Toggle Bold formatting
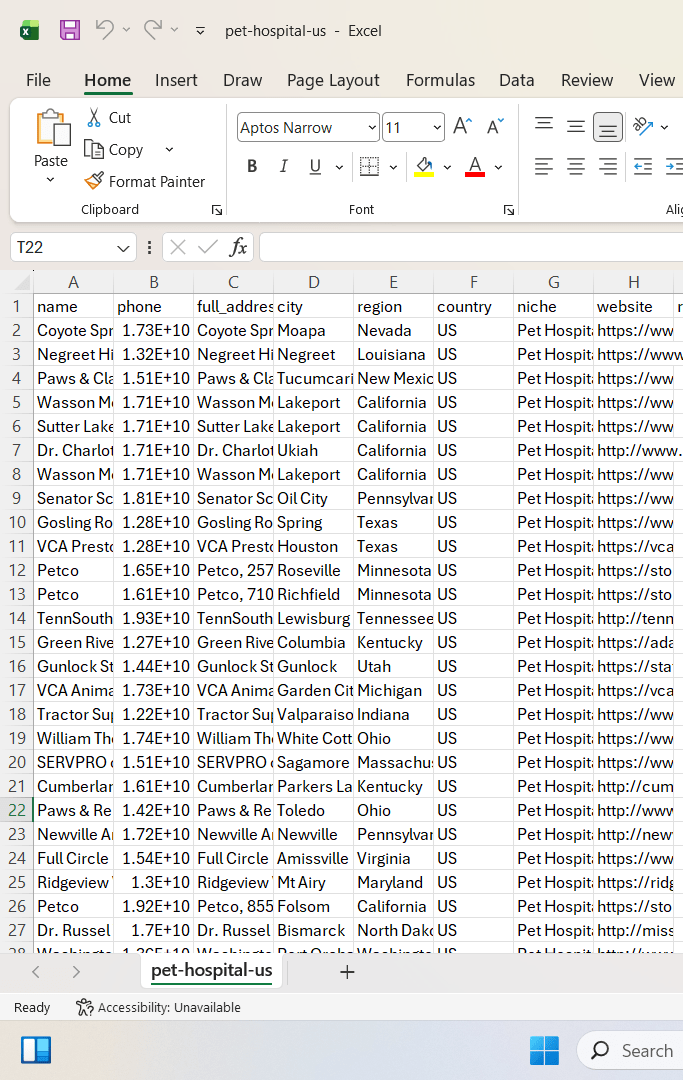The height and width of the screenshot is (1080, 683). (x=252, y=167)
